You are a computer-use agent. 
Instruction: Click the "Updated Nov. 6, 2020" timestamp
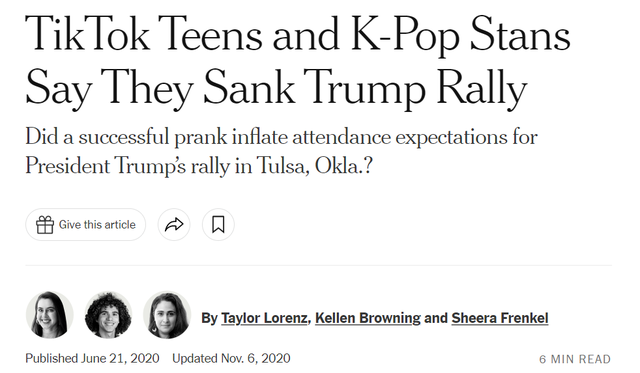231,358
